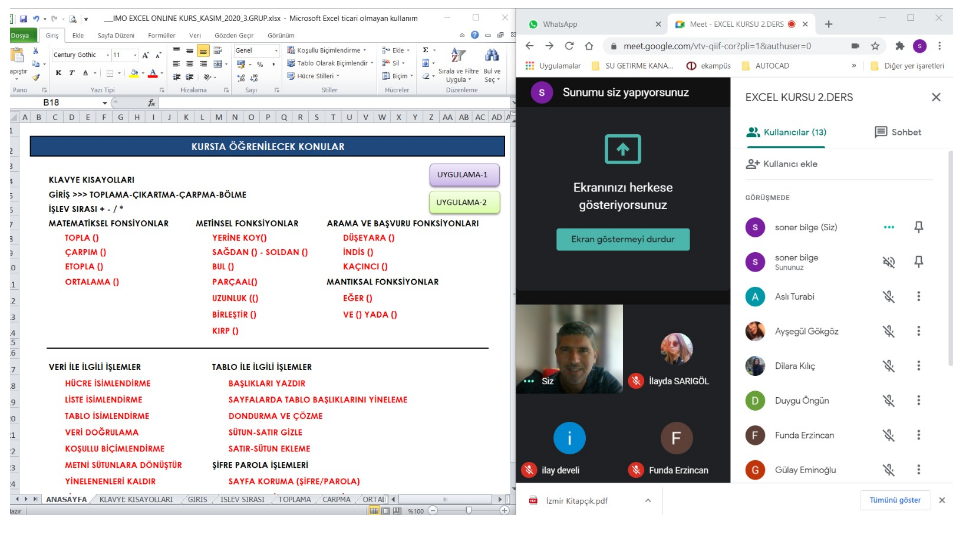
Task: Open the font size dropdown
Action: (135, 55)
